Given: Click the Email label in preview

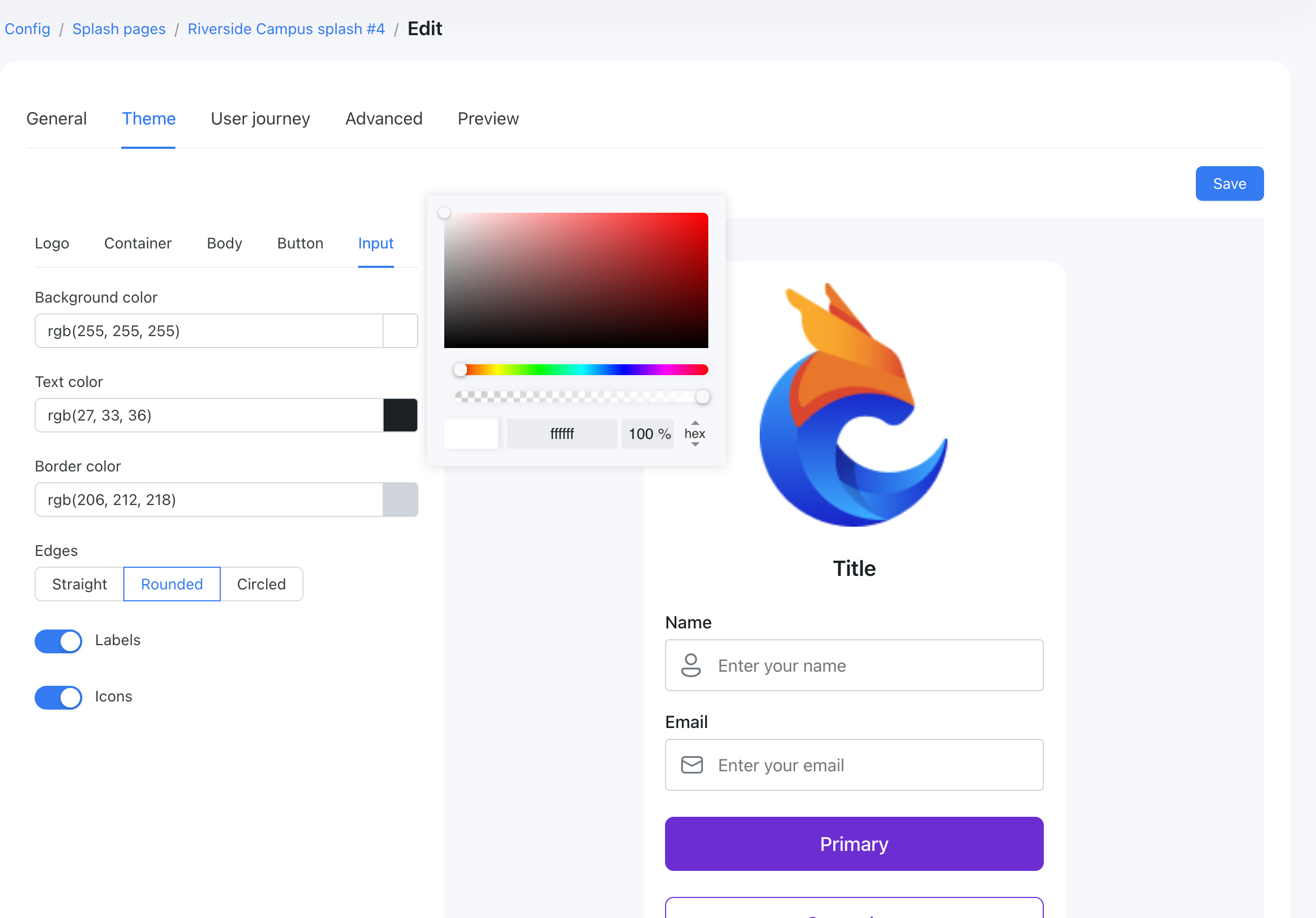Looking at the screenshot, I should point(687,722).
